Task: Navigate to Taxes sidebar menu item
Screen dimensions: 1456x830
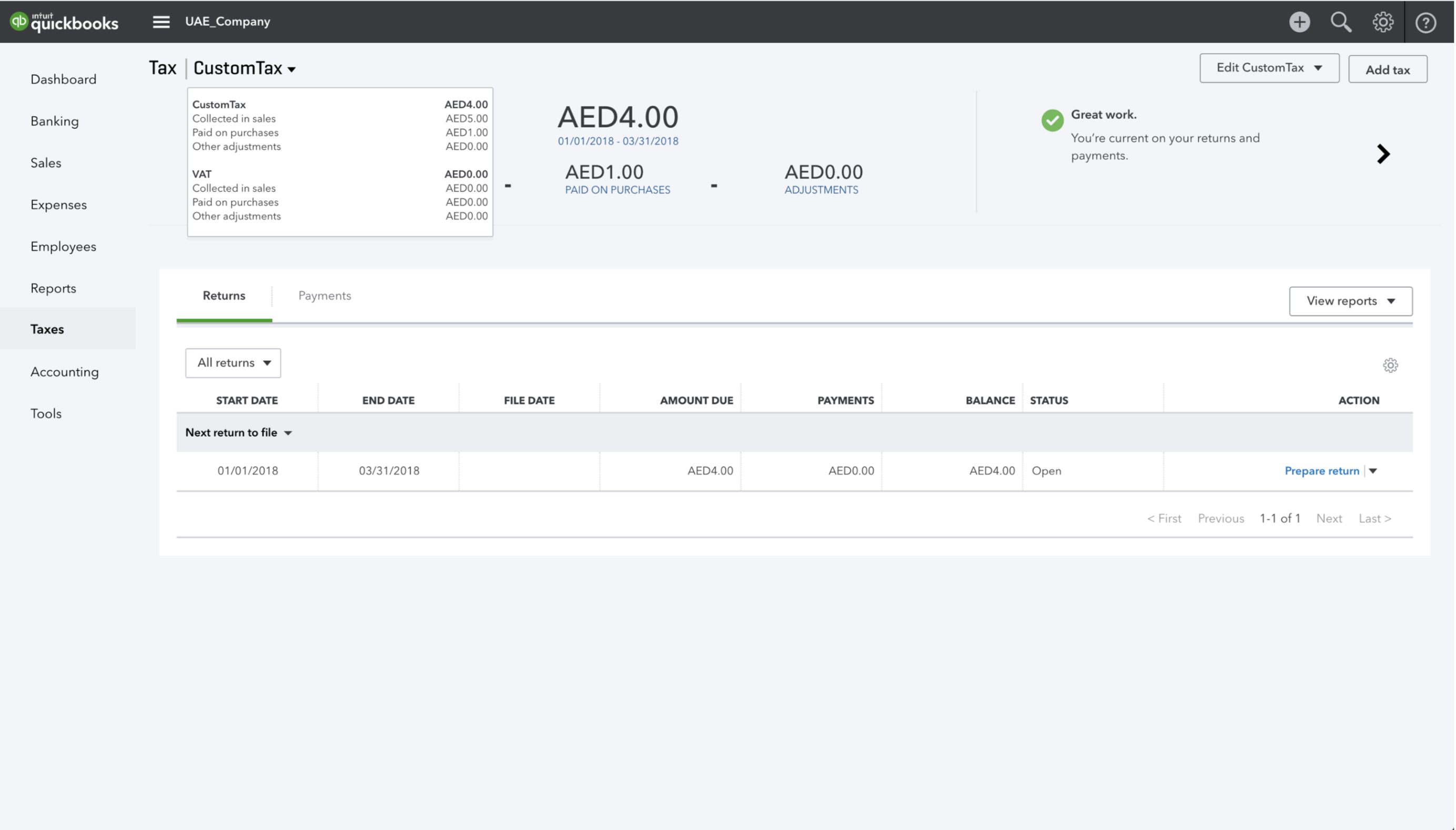Action: click(x=47, y=328)
